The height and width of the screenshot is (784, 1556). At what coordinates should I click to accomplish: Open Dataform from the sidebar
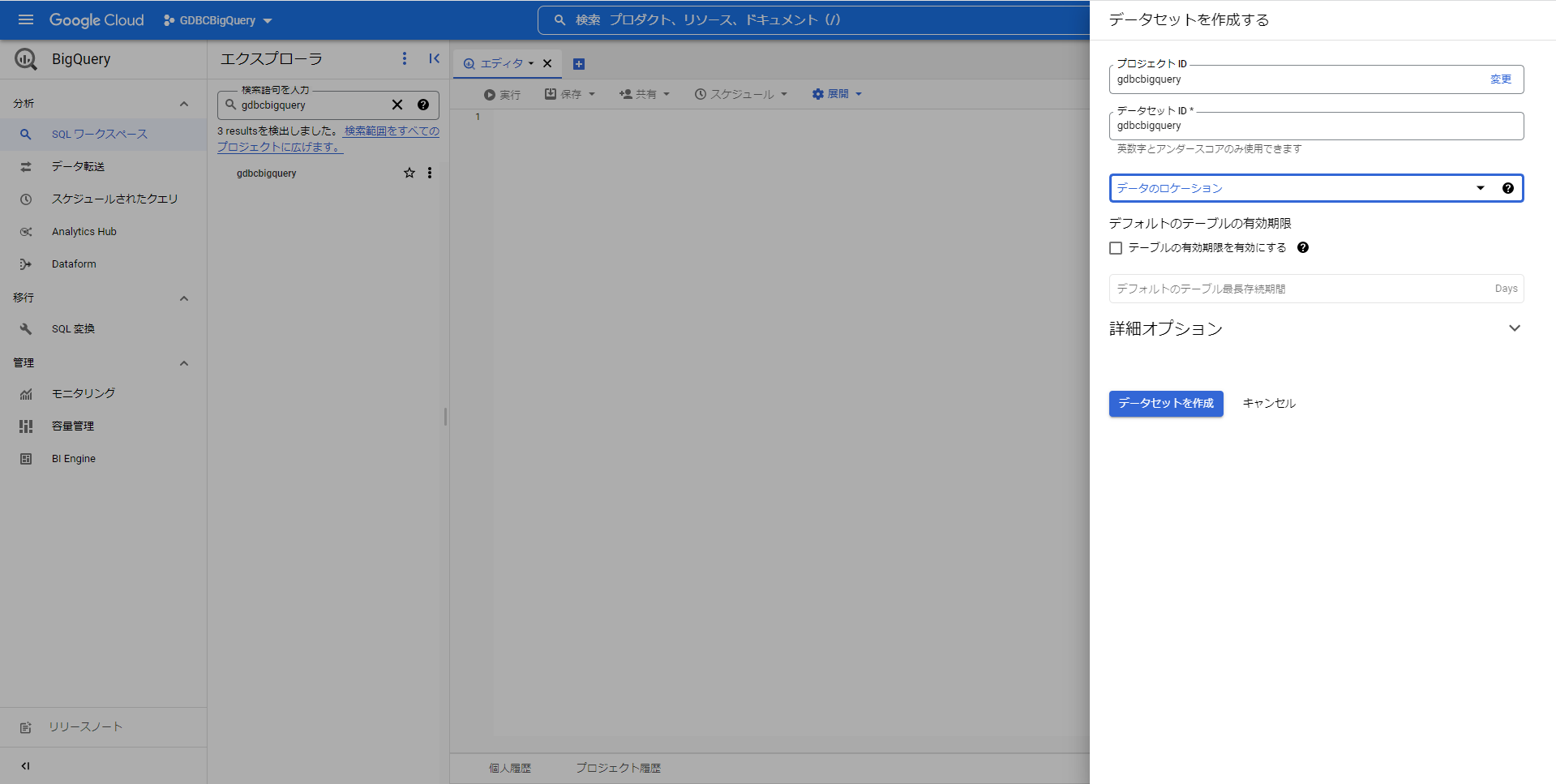point(74,264)
